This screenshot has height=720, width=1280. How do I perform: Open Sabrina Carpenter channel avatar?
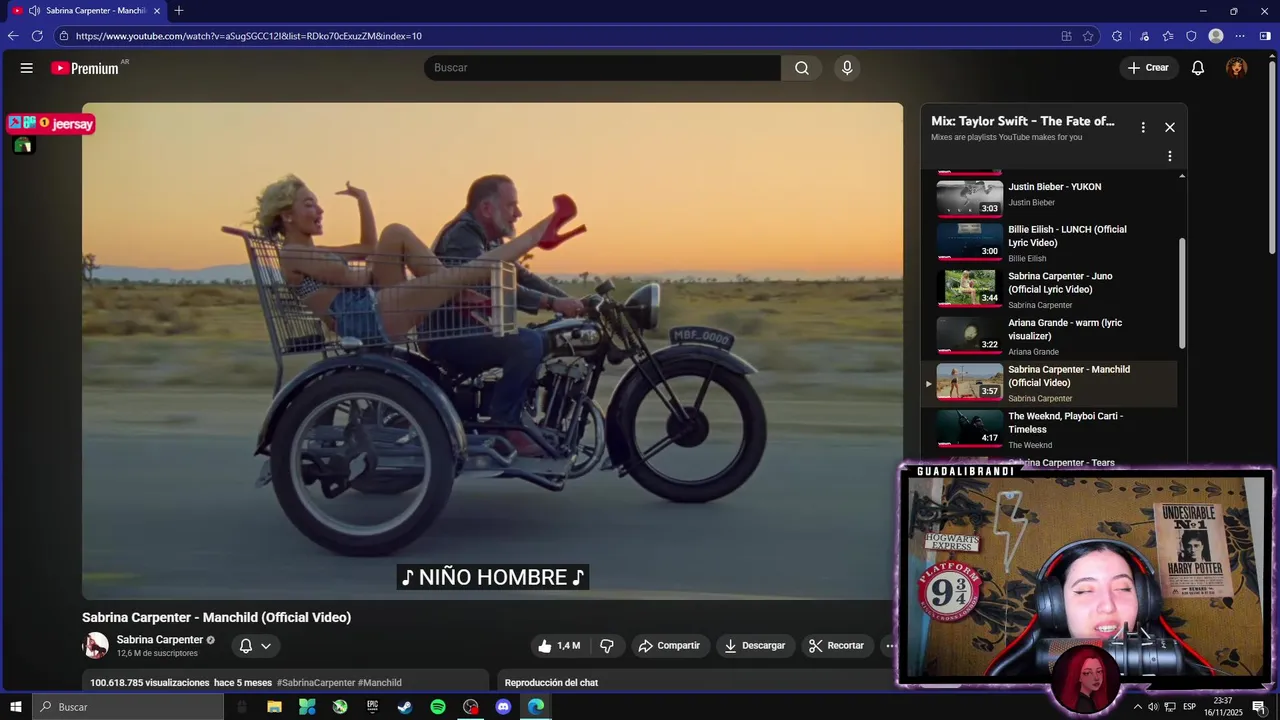click(x=96, y=646)
